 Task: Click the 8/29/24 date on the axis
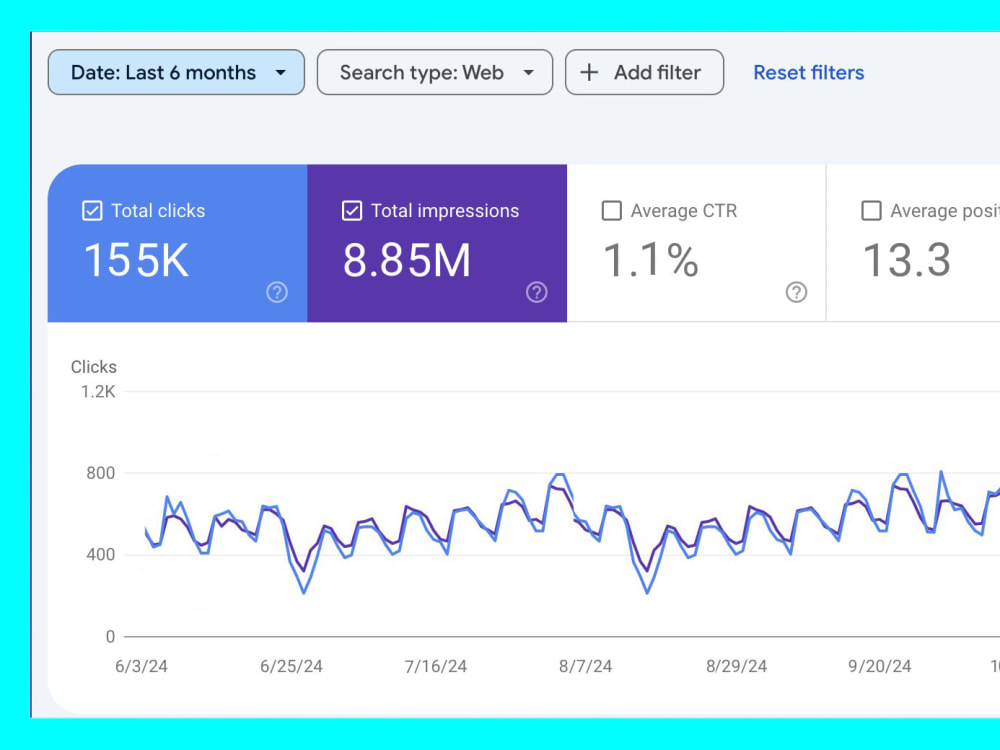[x=736, y=666]
